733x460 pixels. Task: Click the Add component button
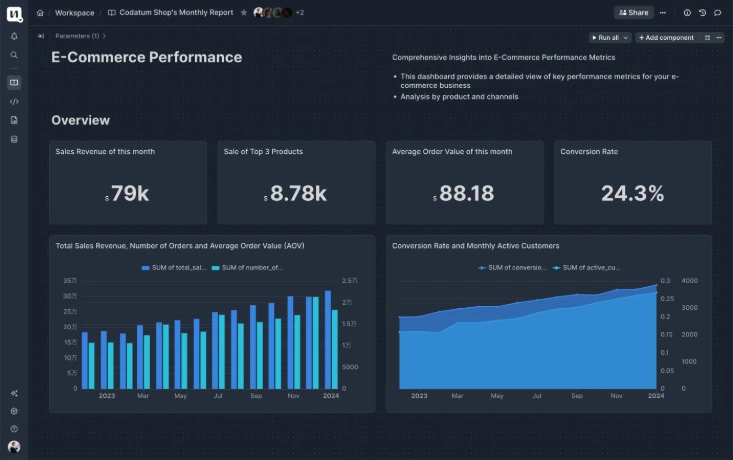coord(666,37)
